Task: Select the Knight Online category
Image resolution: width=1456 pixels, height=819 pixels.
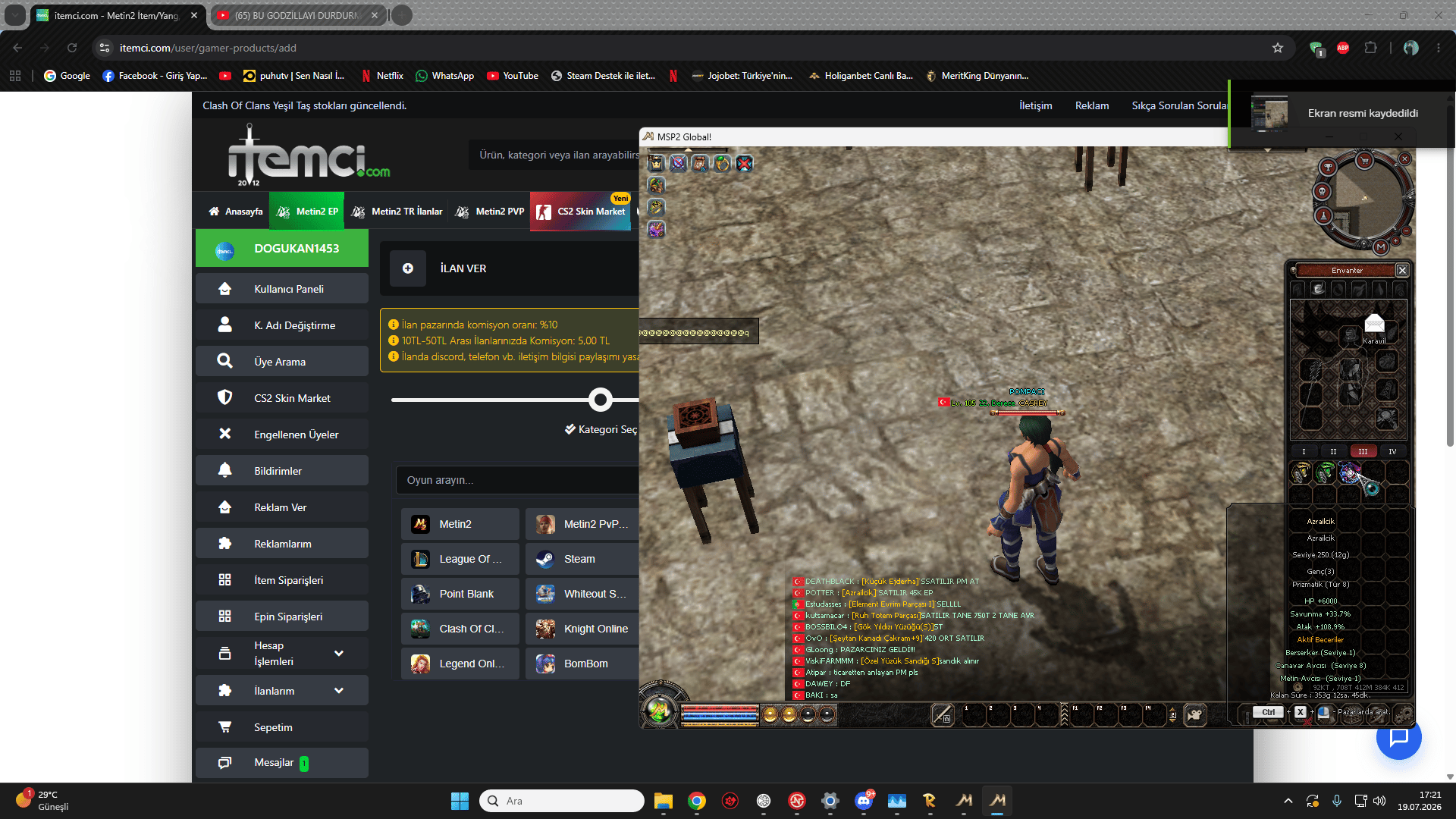Action: [x=582, y=629]
